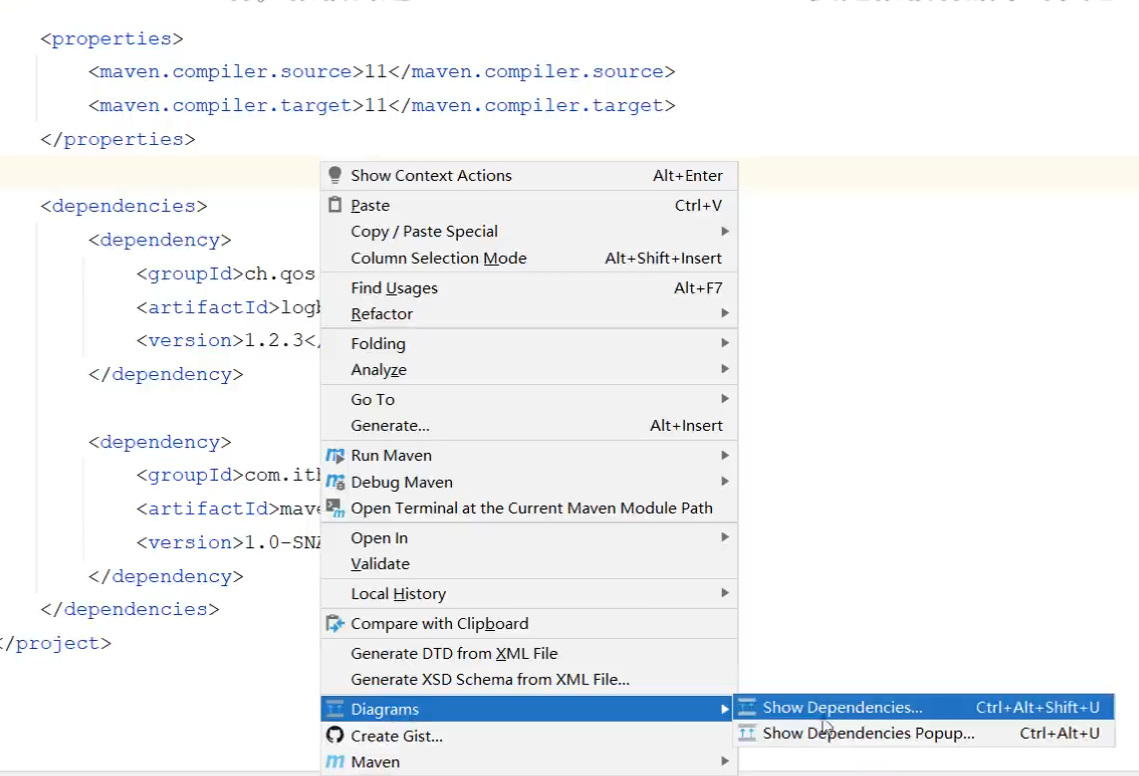Click the clipboard Paste icon

335,205
